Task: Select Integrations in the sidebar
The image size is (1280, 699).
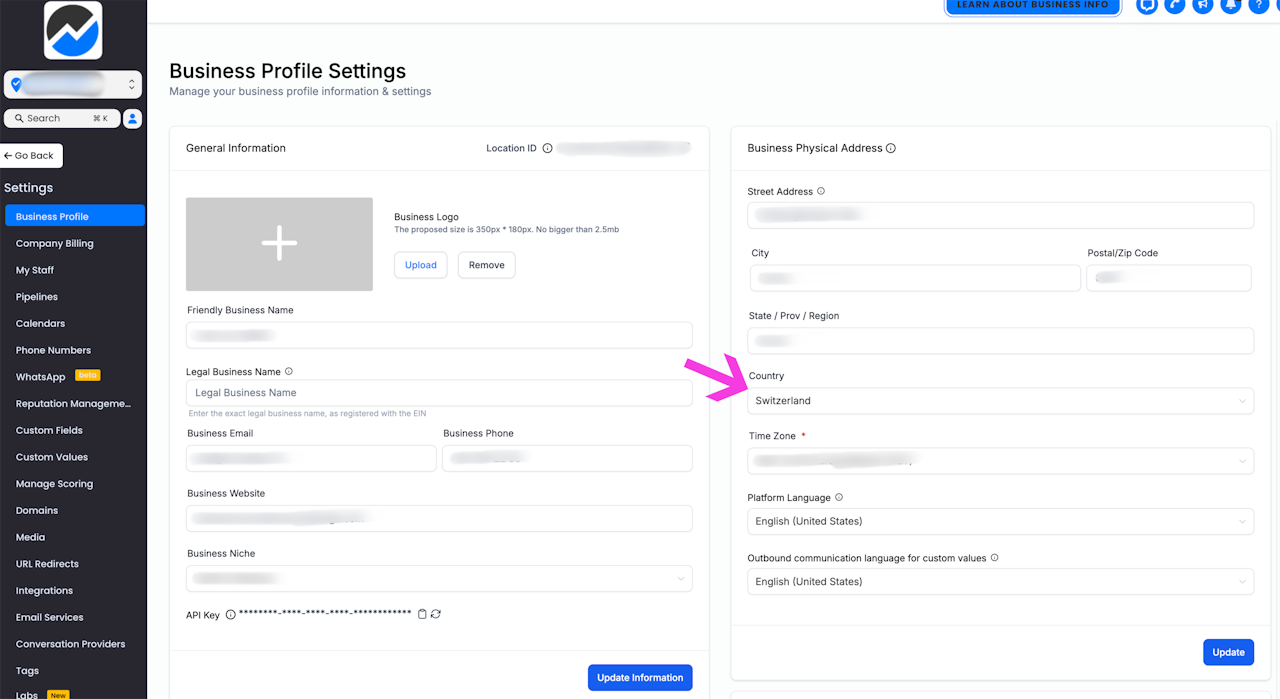Action: click(44, 590)
